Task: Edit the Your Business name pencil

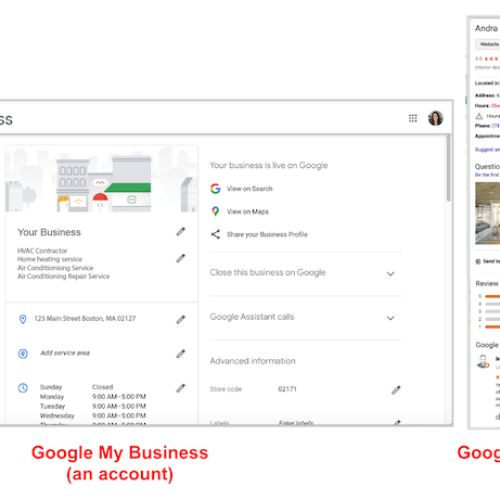Action: 181,232
